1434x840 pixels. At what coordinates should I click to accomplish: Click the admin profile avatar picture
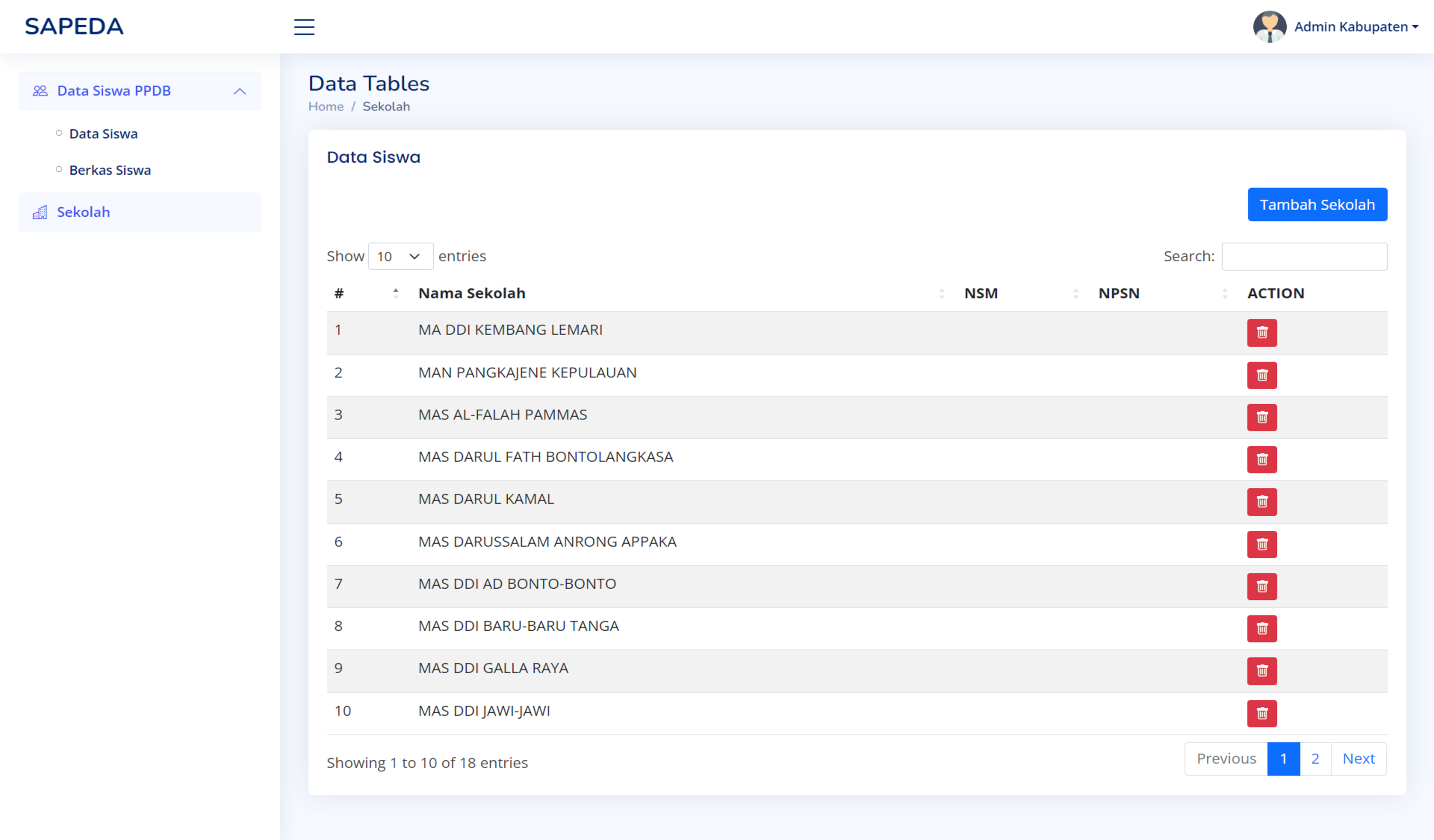click(1269, 27)
